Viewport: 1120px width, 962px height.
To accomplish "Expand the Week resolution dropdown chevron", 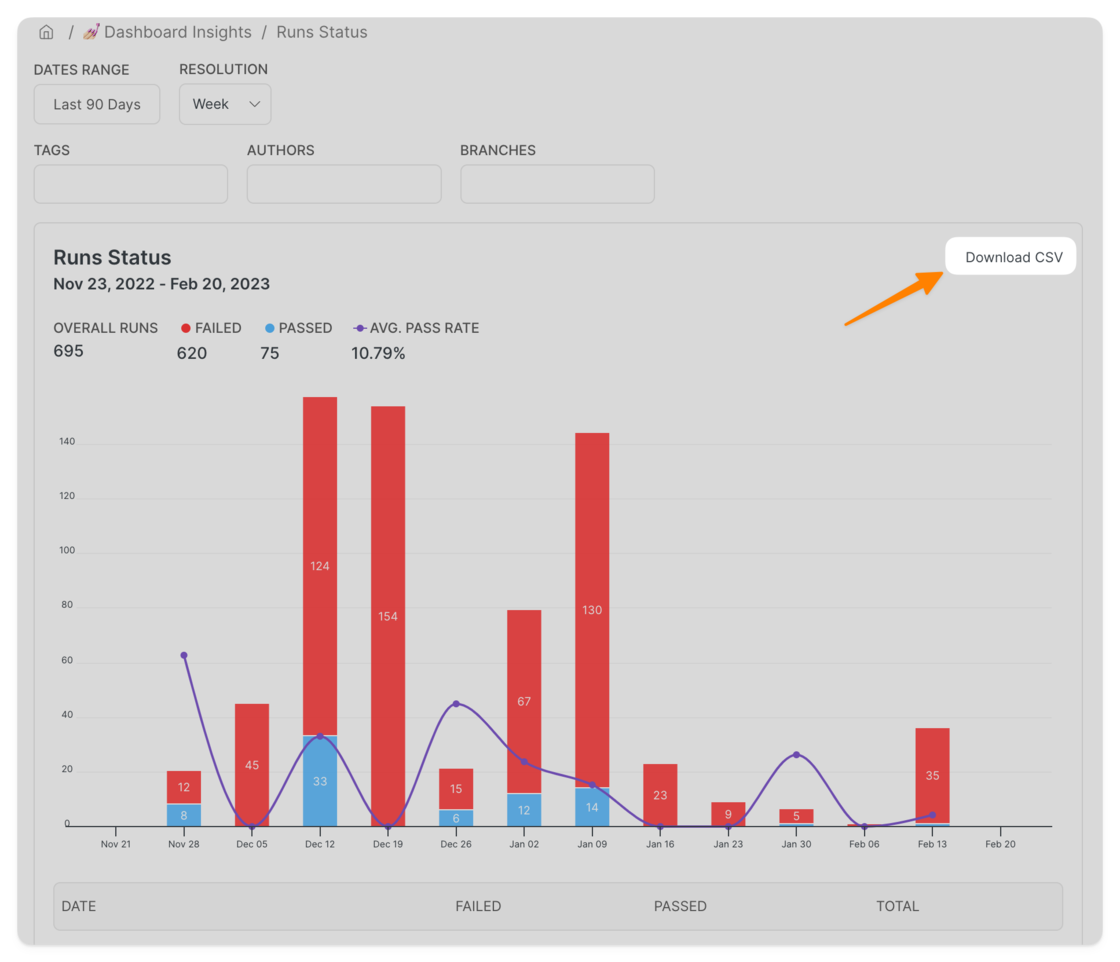I will coord(254,104).
